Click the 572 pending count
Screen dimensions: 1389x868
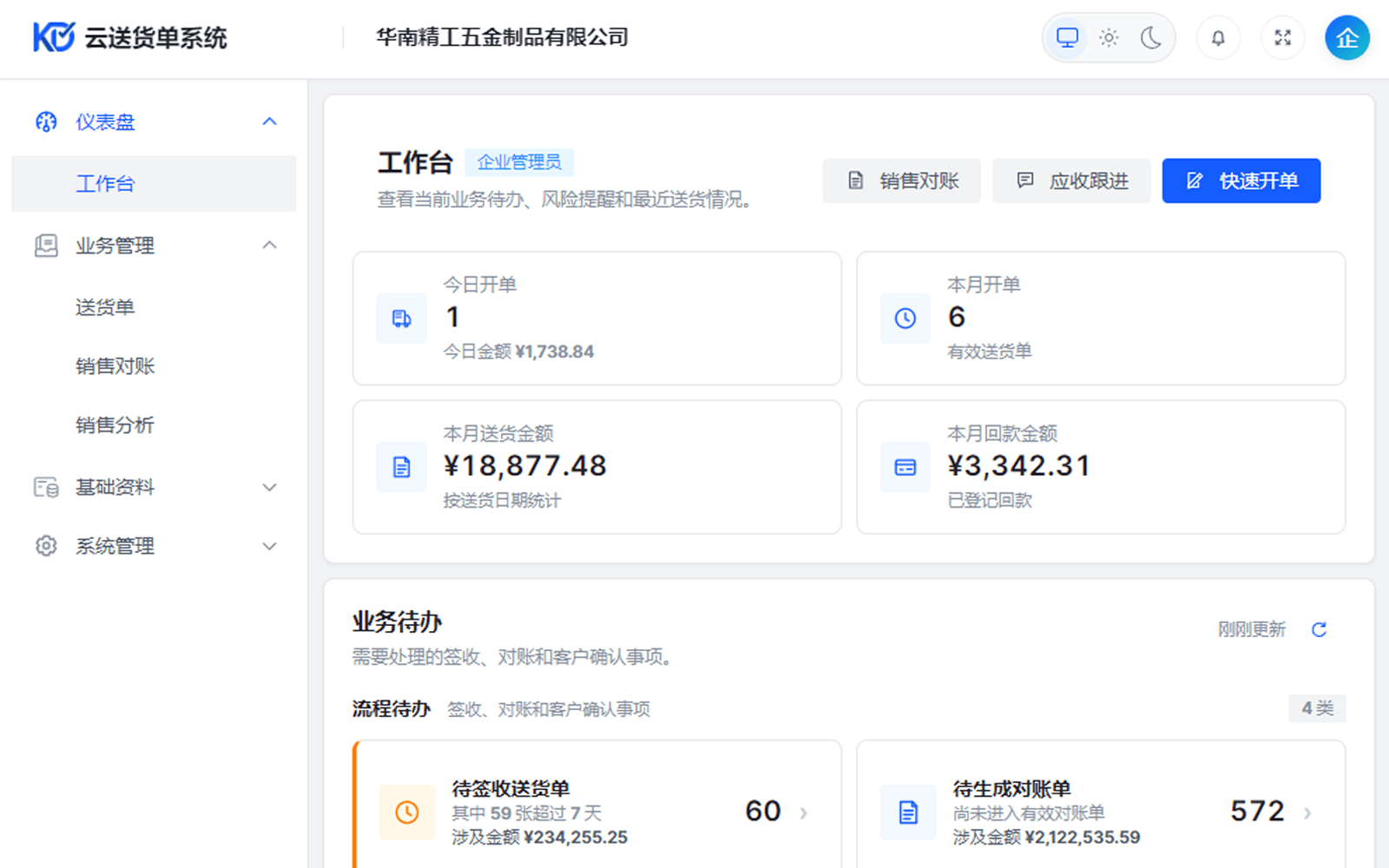pos(1257,811)
